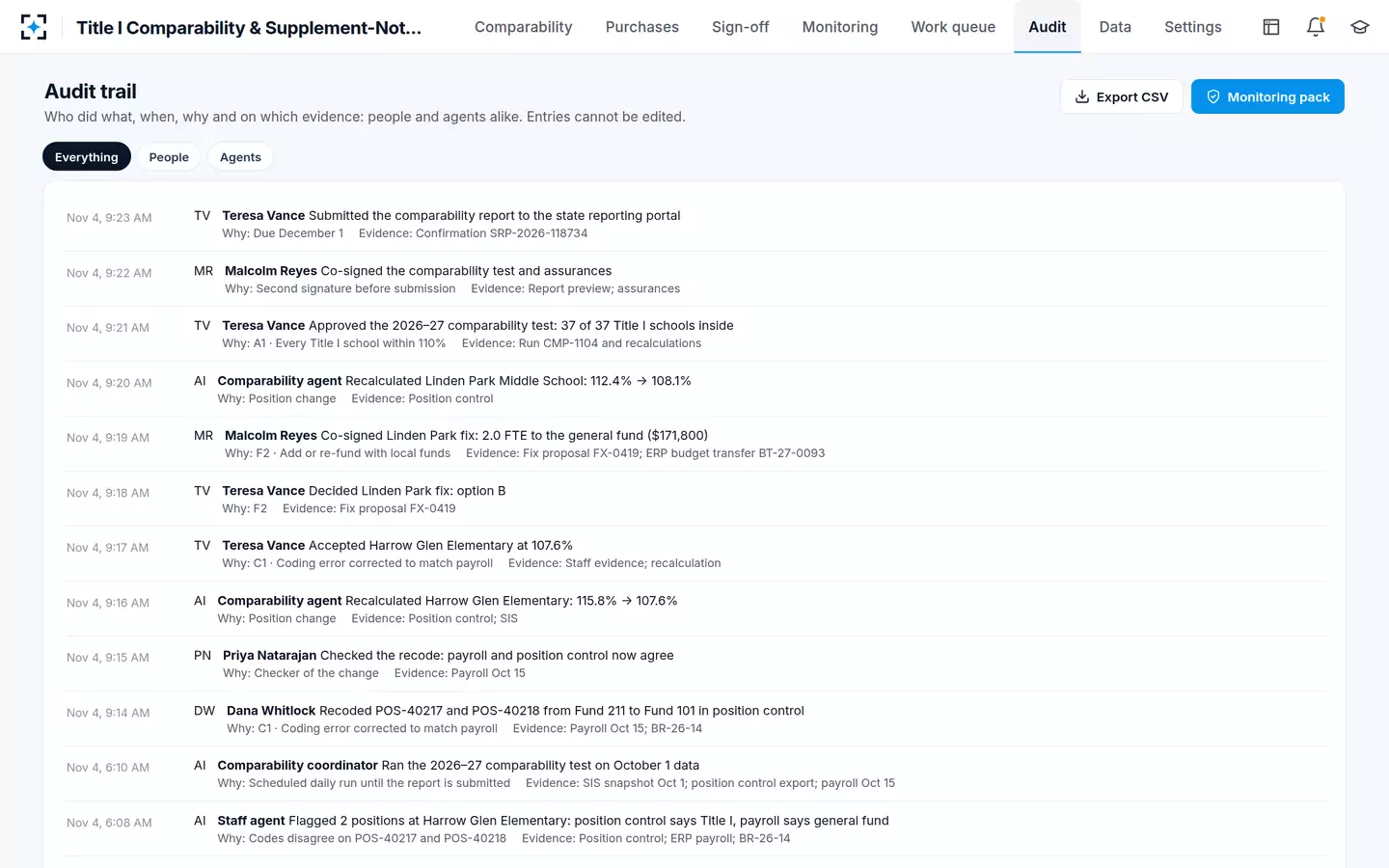Image resolution: width=1389 pixels, height=868 pixels.
Task: Select the Everything filter chip
Action: click(87, 157)
